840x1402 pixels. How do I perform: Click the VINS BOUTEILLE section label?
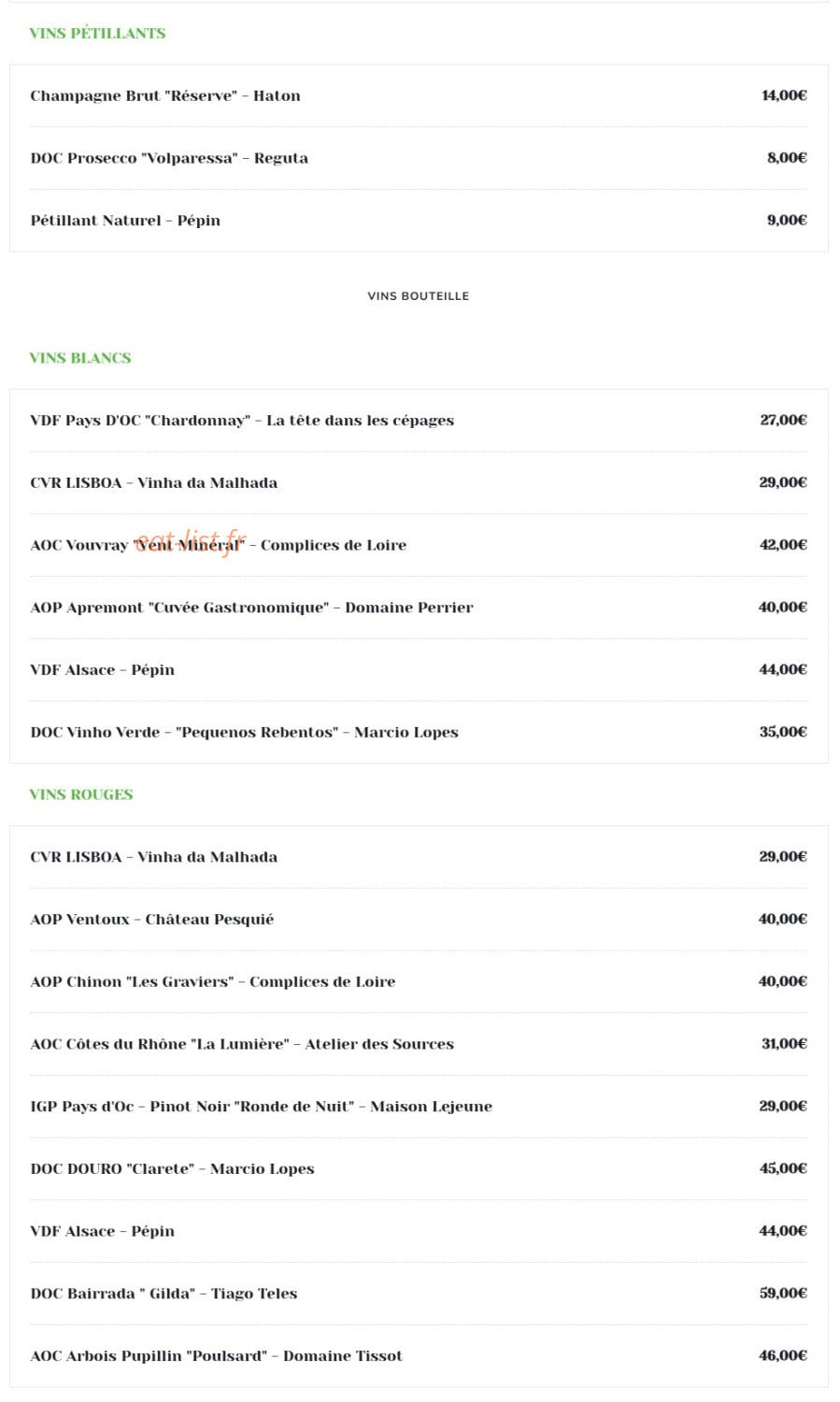[x=419, y=295]
